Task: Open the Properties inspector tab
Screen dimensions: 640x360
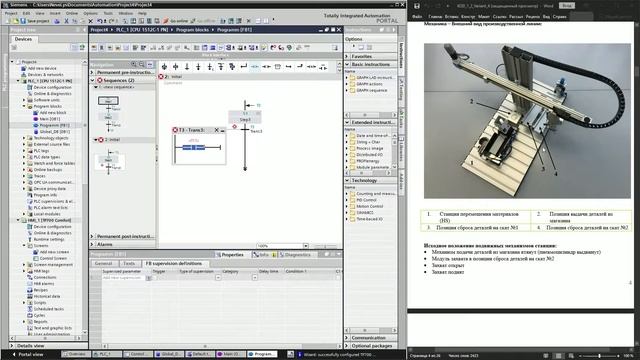Action: click(x=230, y=255)
